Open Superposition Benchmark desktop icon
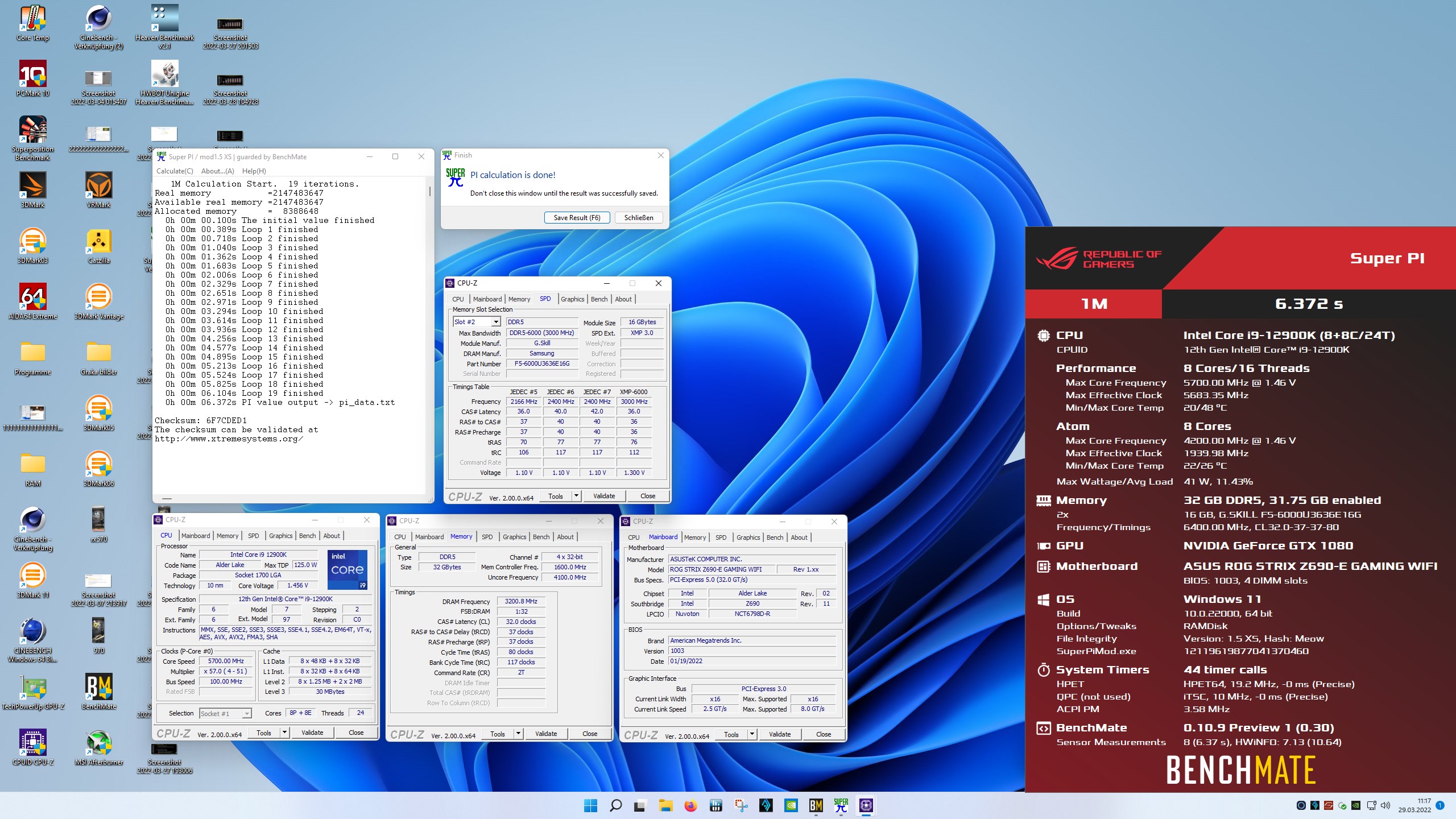 coord(33,138)
